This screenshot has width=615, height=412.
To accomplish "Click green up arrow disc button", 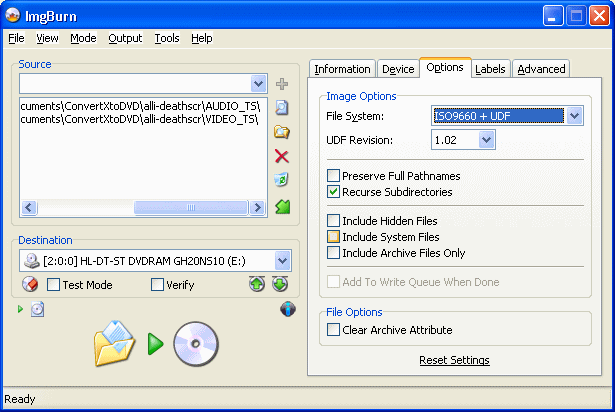I will (257, 284).
